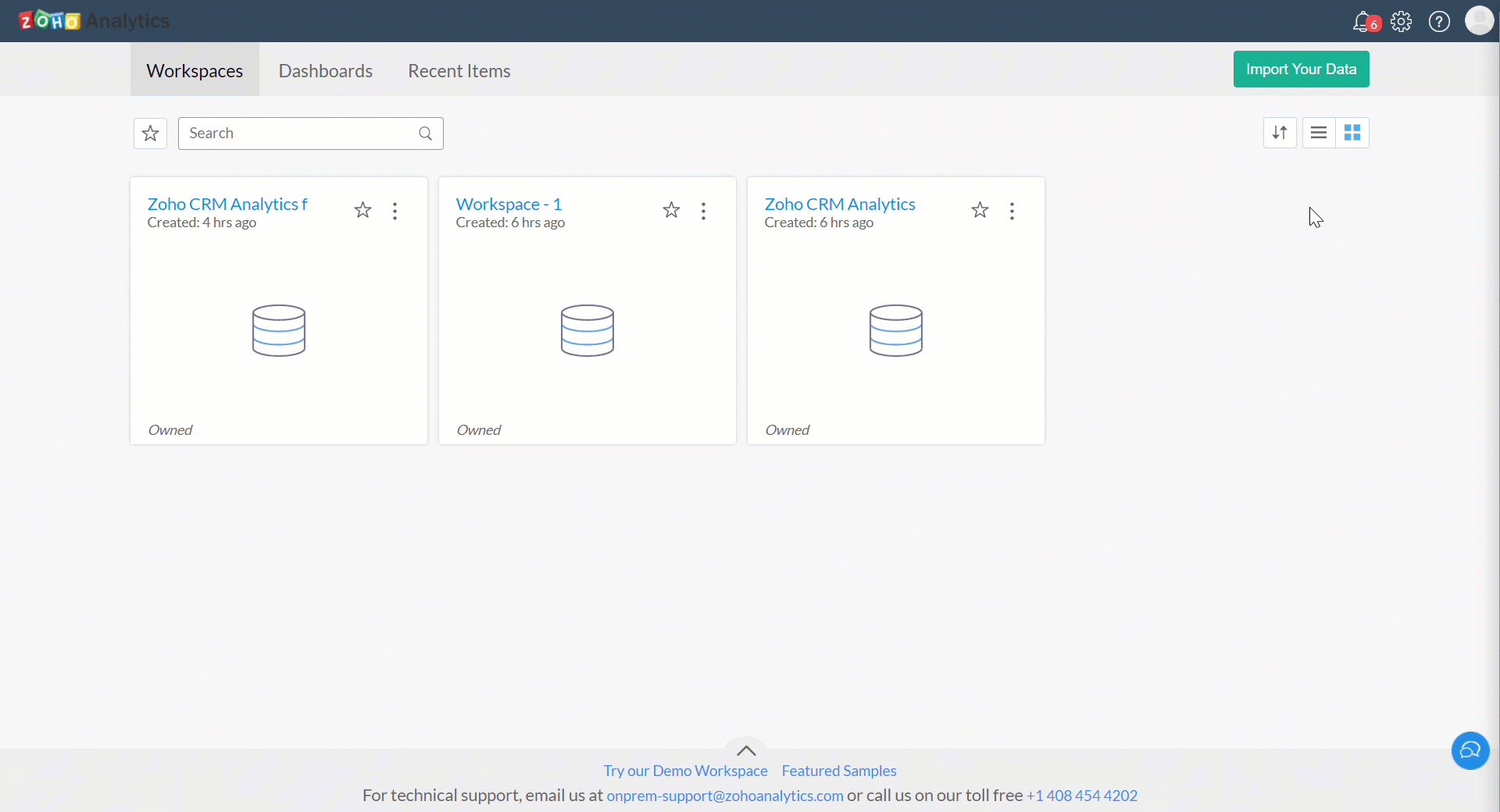Screen dimensions: 1500x812
Task: Mark Workspace - 1 as favorite
Action: (671, 210)
